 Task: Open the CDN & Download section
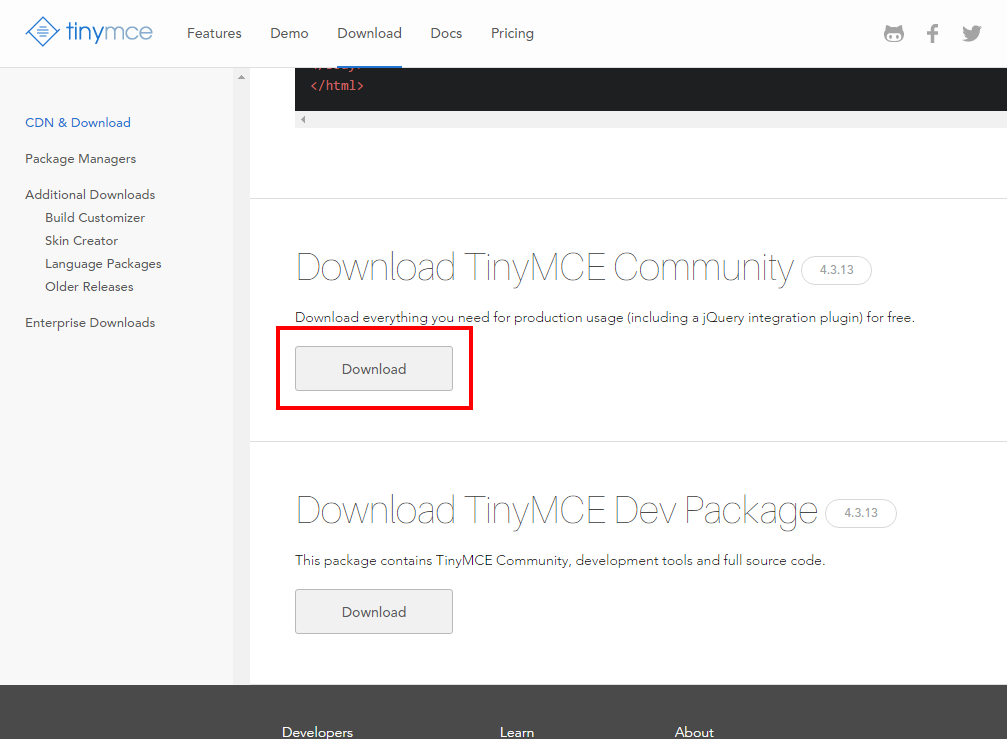pyautogui.click(x=77, y=122)
